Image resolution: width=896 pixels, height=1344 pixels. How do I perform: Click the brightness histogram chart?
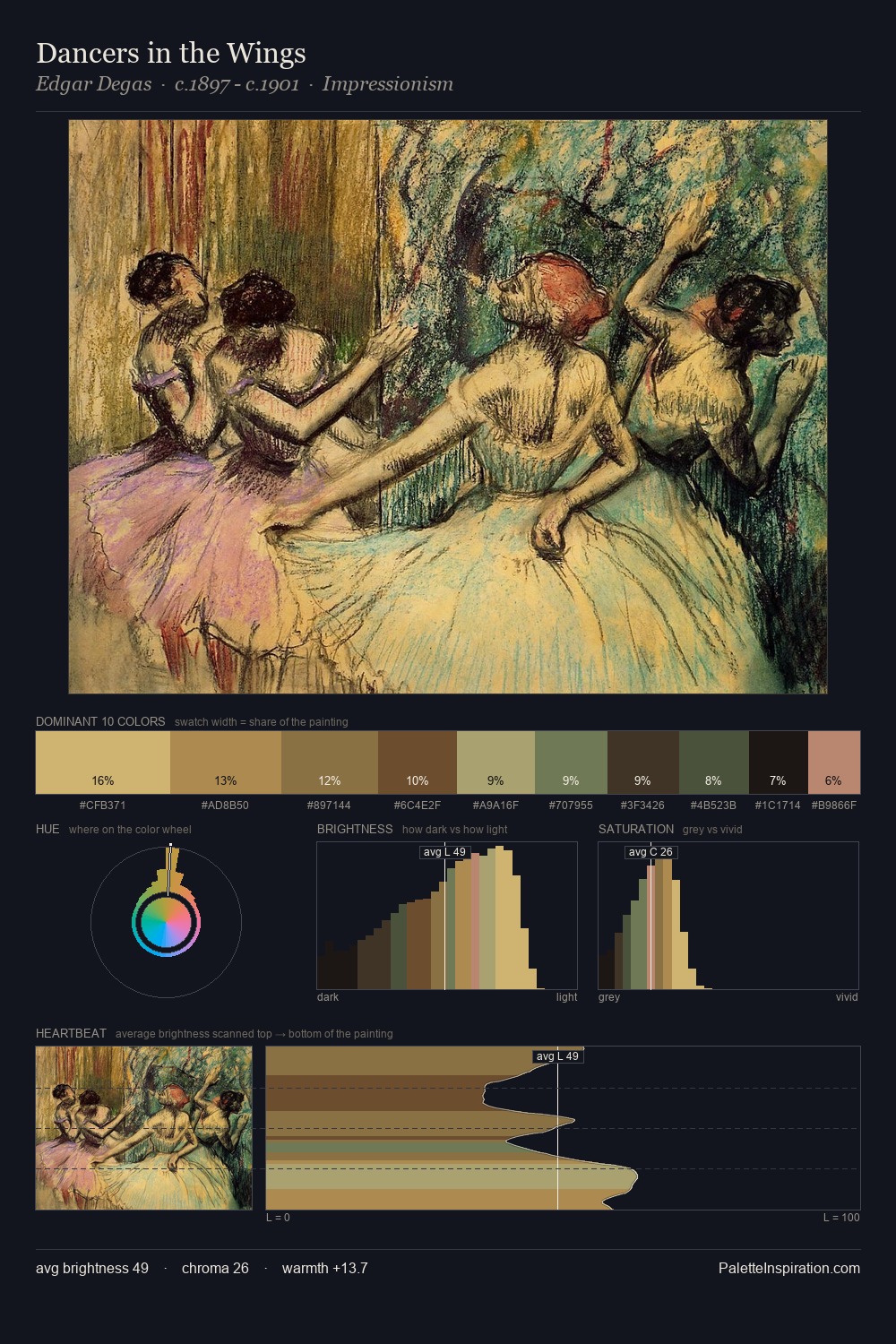click(447, 916)
